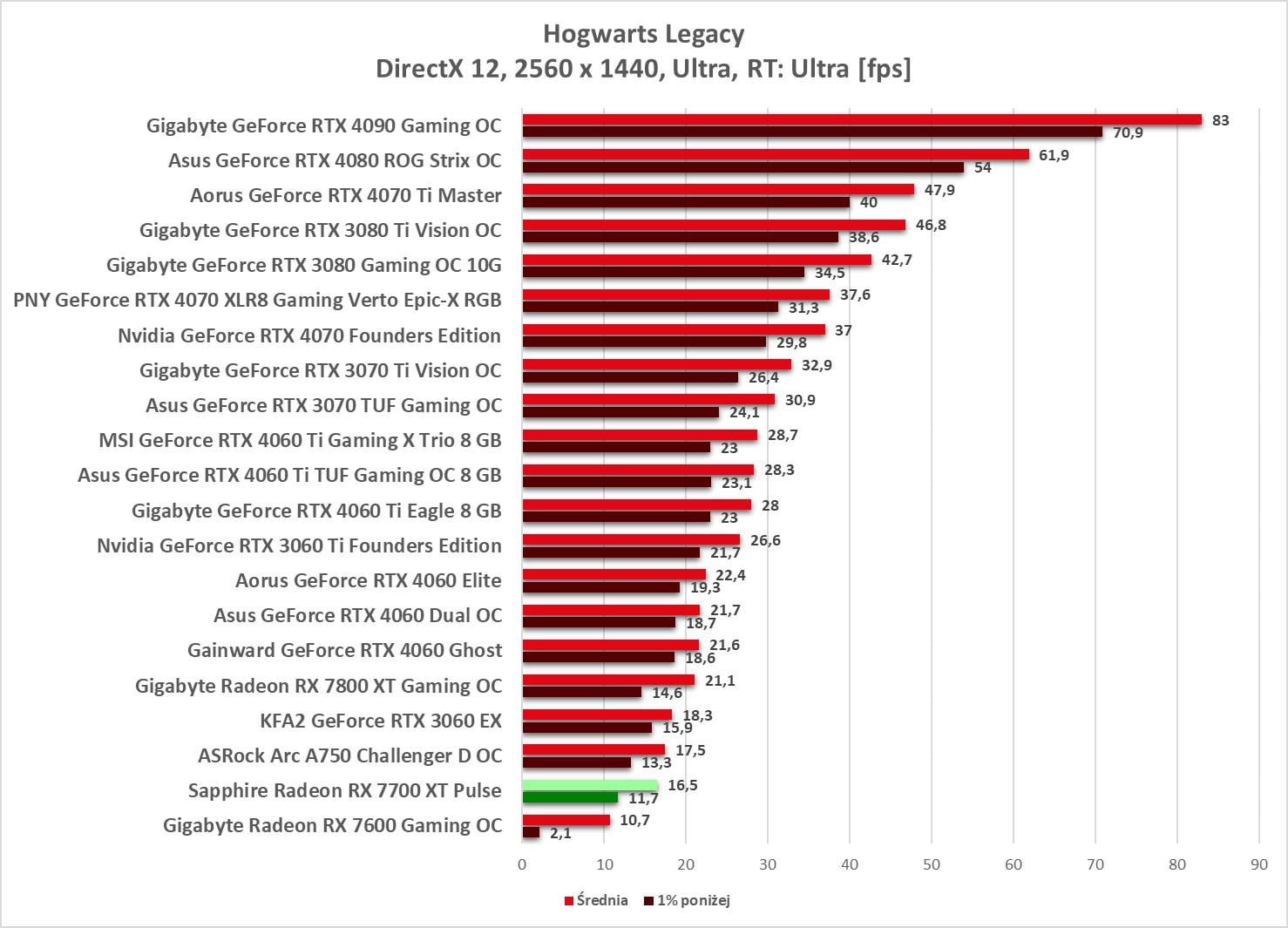Click the 0 tick on the x-axis
Viewport: 1288px width, 928px height.
[x=522, y=864]
